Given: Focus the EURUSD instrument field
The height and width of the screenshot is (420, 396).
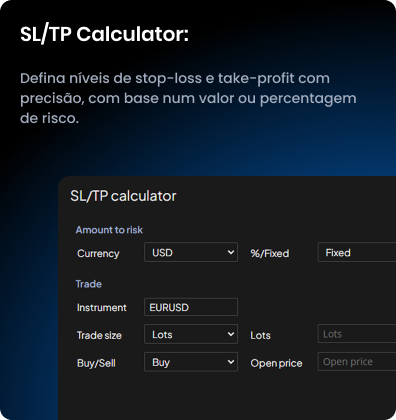Looking at the screenshot, I should [191, 307].
